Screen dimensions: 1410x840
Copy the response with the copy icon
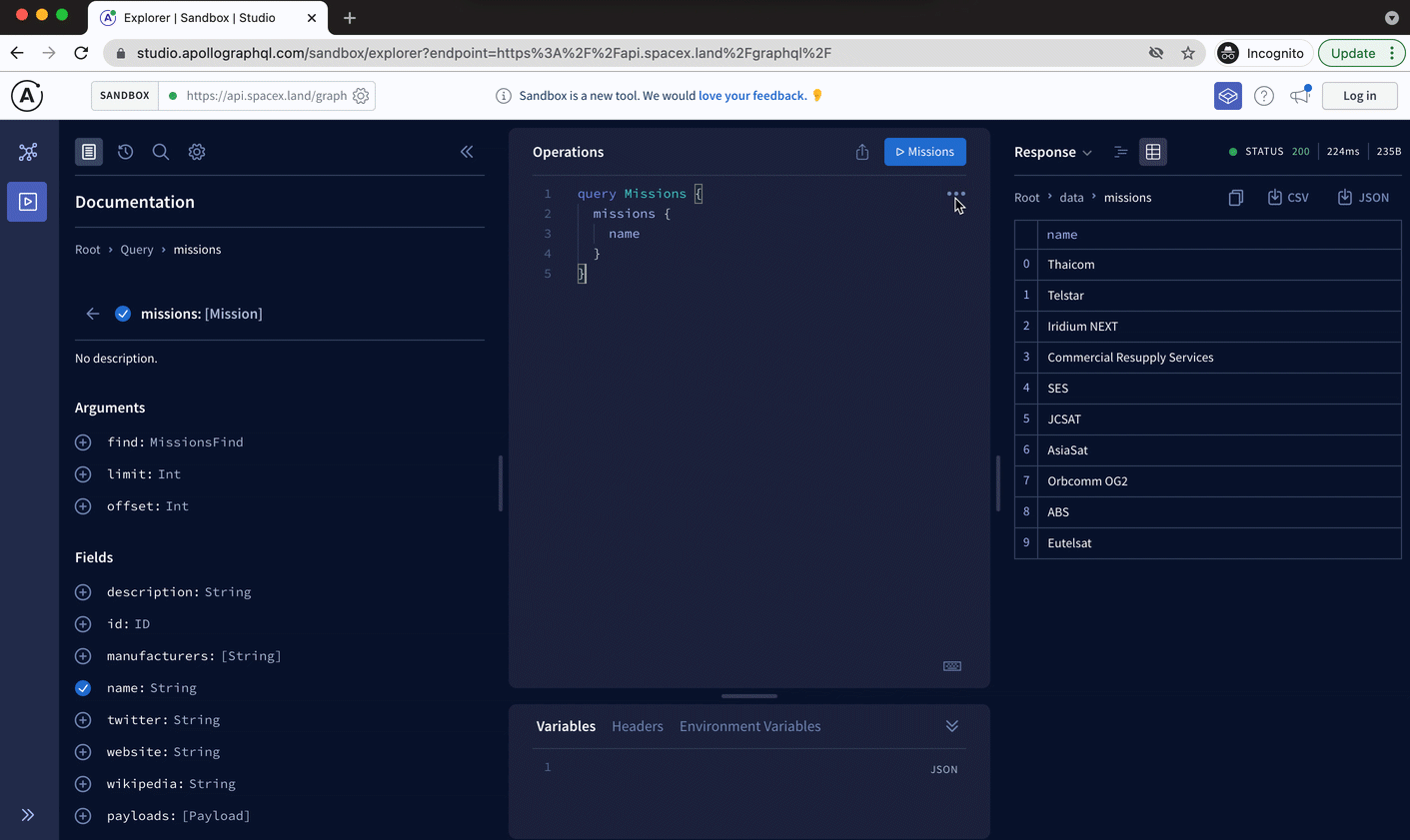(1236, 198)
